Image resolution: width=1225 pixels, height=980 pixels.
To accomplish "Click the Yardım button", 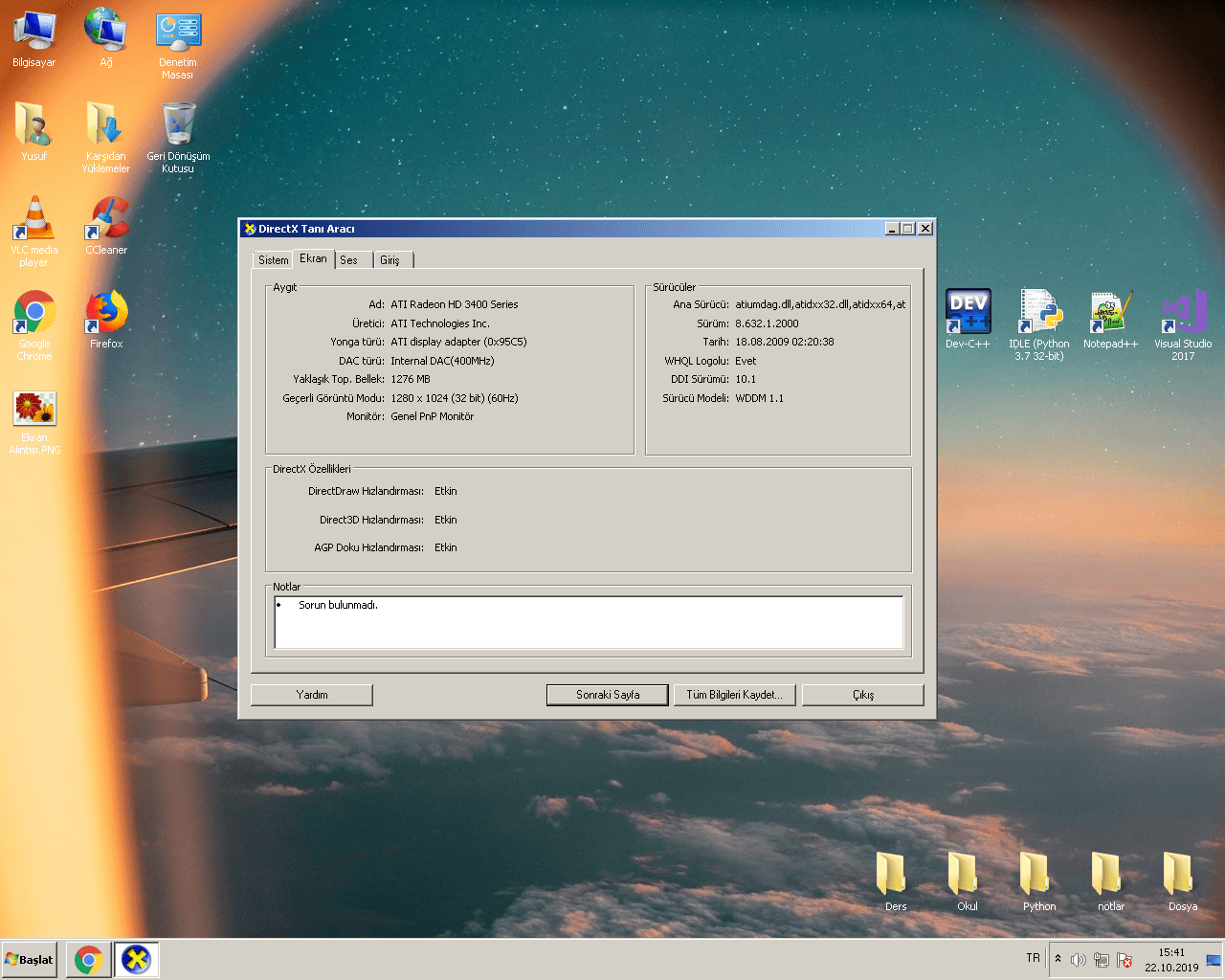I will [312, 695].
